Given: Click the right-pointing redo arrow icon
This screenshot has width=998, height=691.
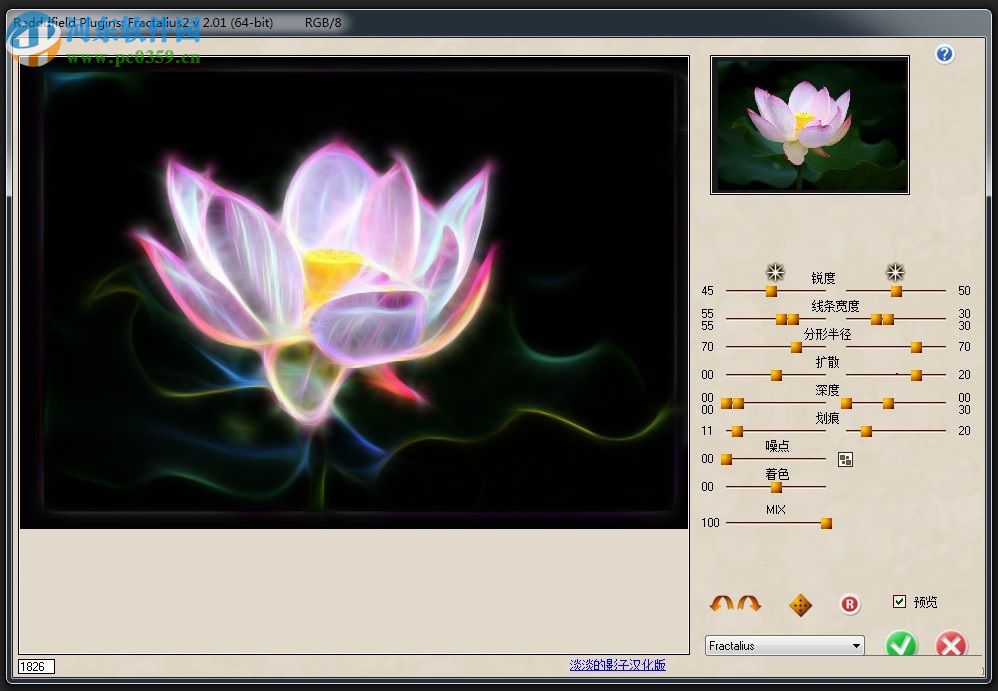Looking at the screenshot, I should [x=749, y=603].
